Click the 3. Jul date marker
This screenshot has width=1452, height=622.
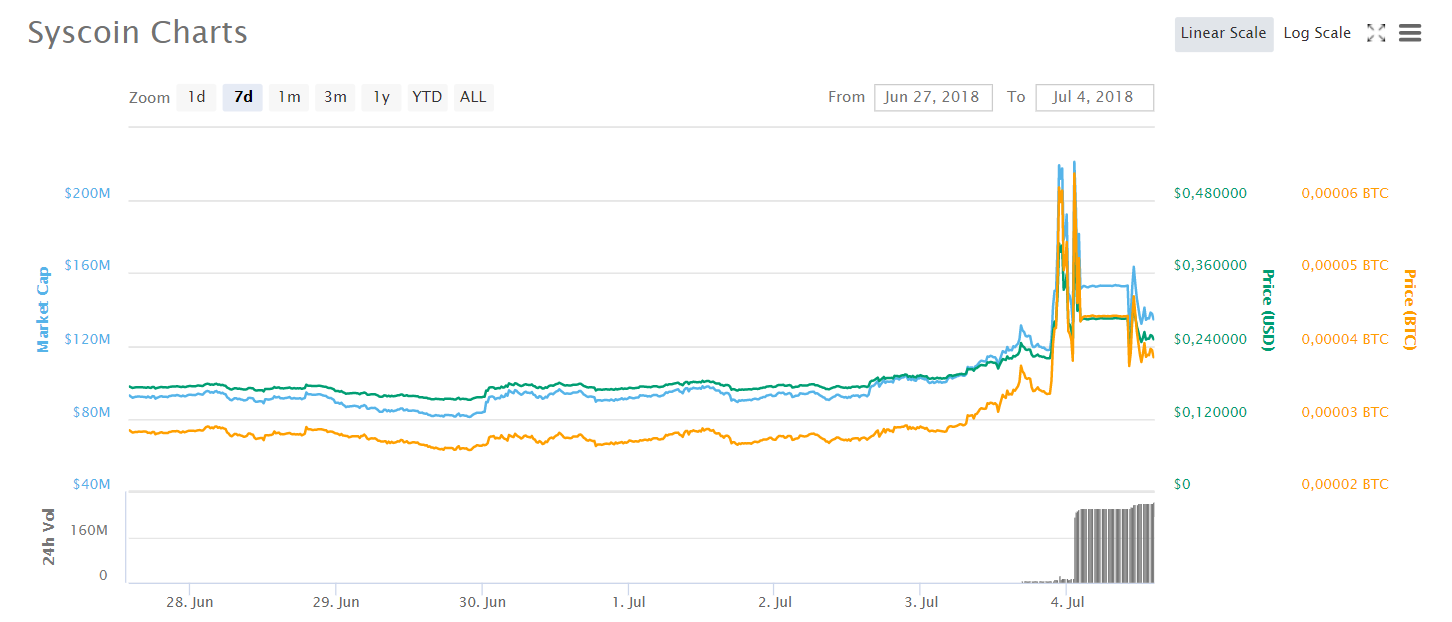tap(922, 602)
